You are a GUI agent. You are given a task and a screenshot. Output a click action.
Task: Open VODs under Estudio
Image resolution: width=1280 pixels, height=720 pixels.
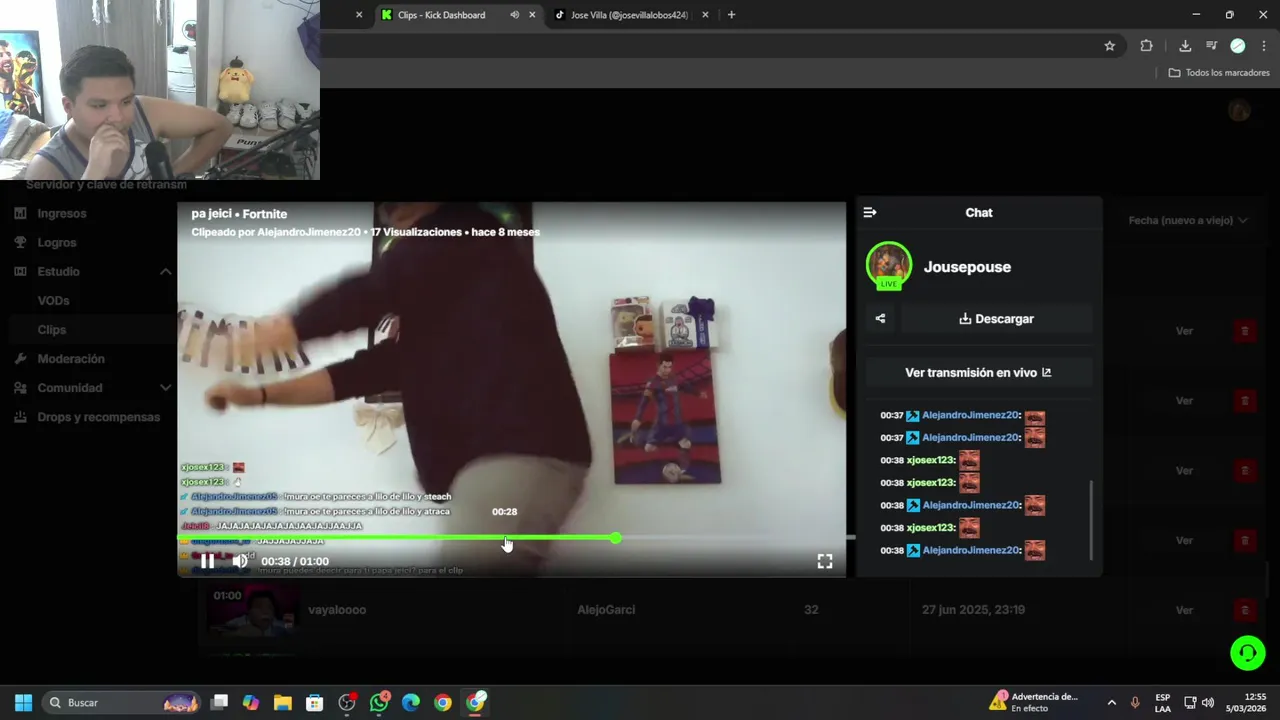click(53, 300)
